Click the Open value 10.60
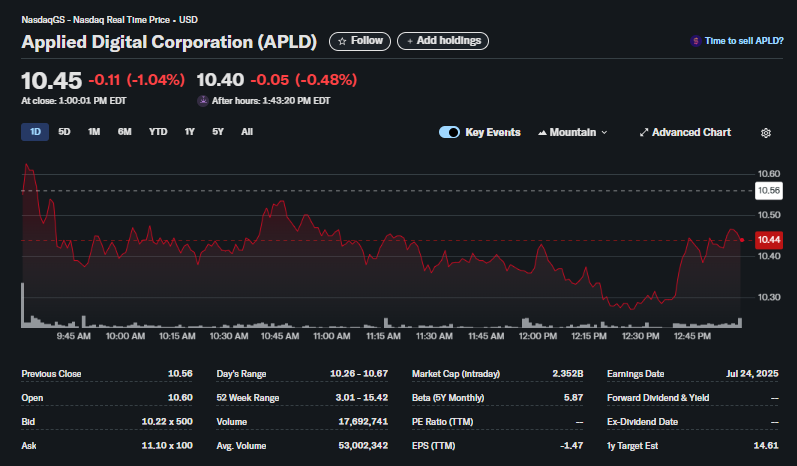Screen dimensions: 797x466 coord(180,398)
